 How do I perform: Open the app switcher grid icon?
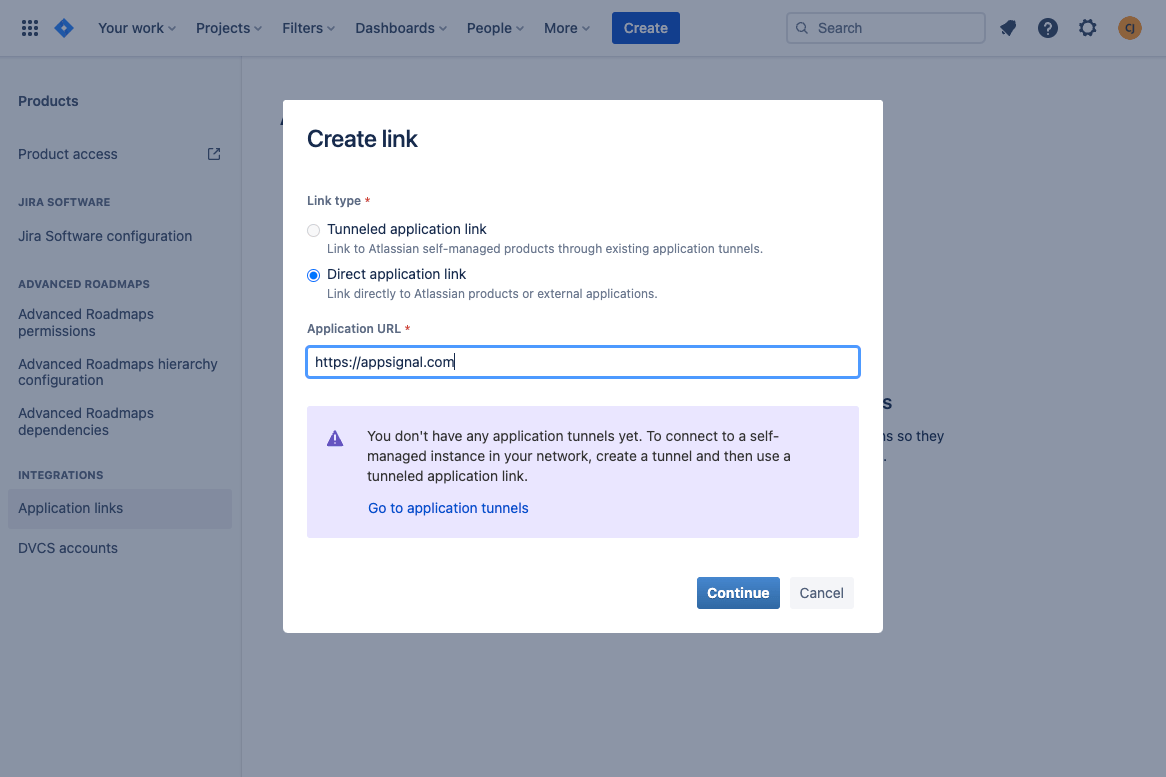[x=30, y=28]
